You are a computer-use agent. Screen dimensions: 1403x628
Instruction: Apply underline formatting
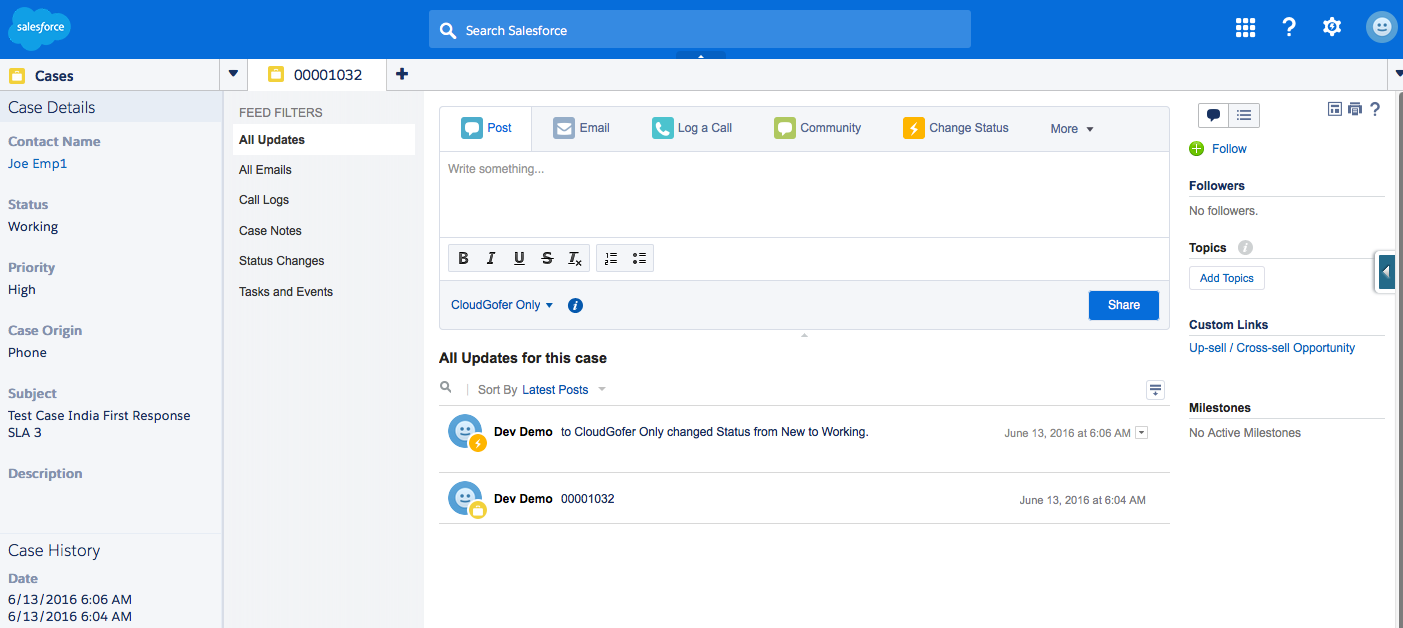pos(519,258)
